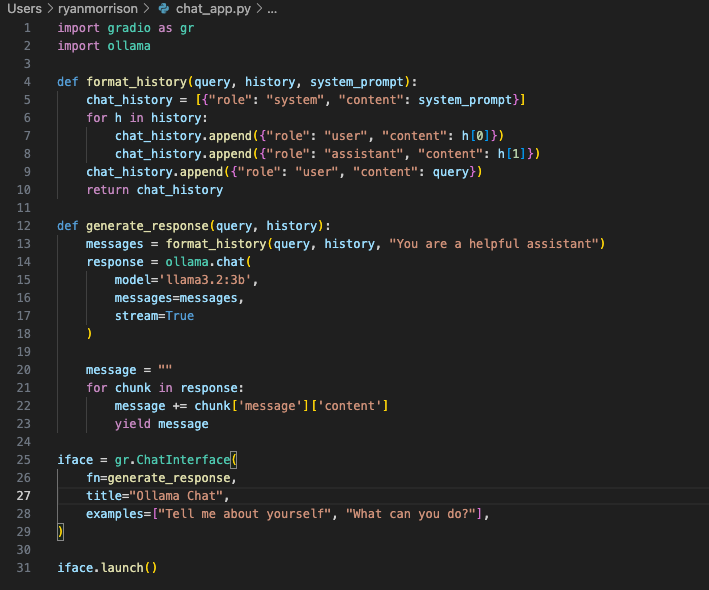Click 'gr.ChatInterface(' on line 25
709x590 pixels.
(175, 460)
